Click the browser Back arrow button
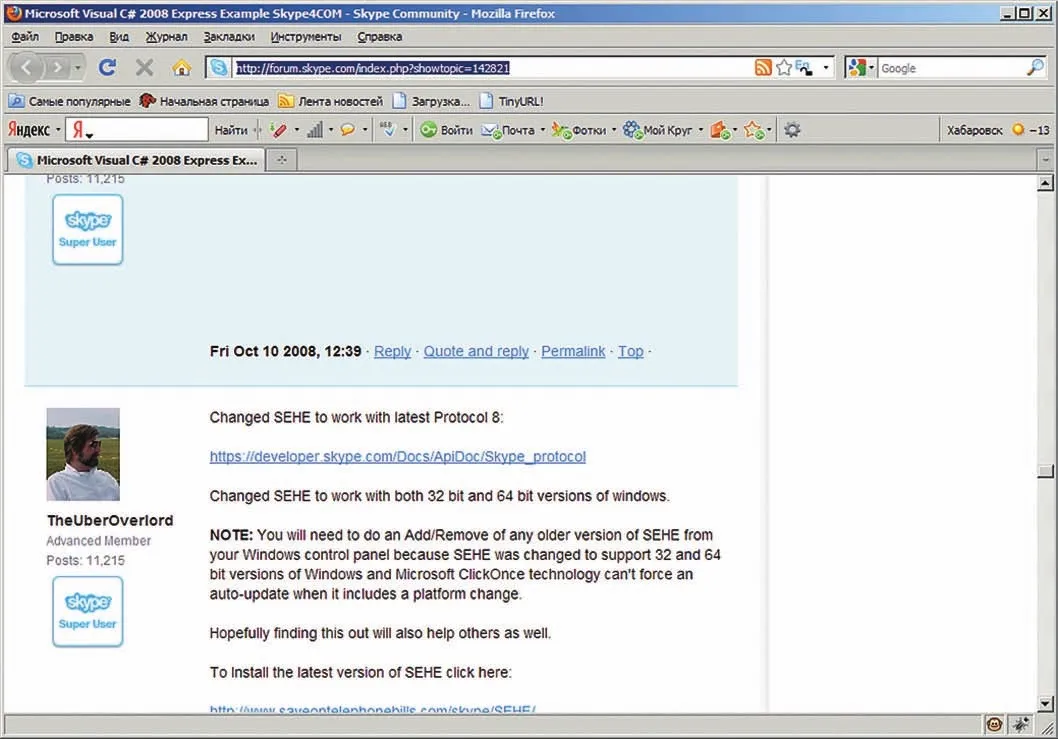This screenshot has width=1058, height=739. coord(27,67)
